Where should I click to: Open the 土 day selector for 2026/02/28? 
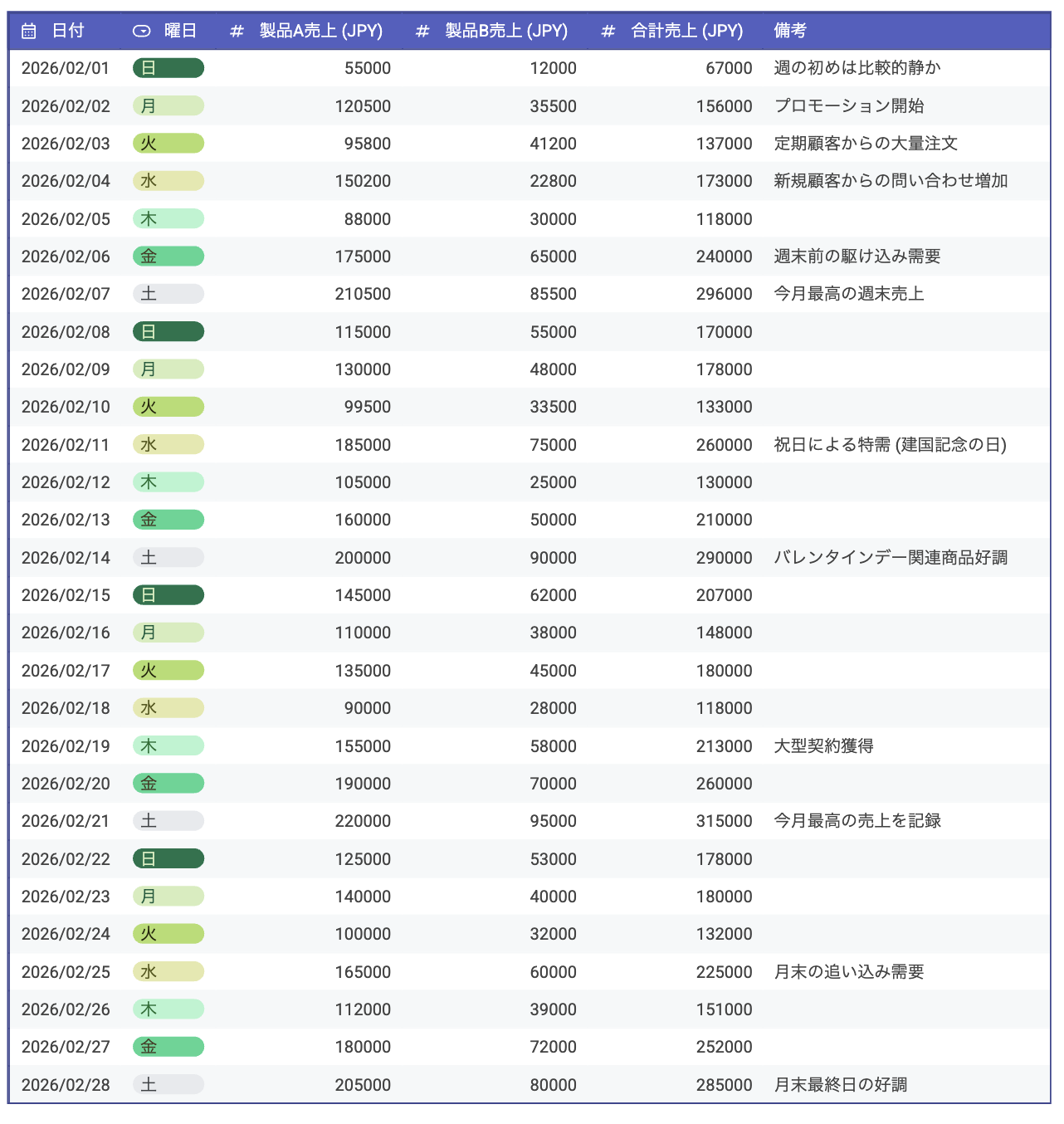click(168, 1084)
